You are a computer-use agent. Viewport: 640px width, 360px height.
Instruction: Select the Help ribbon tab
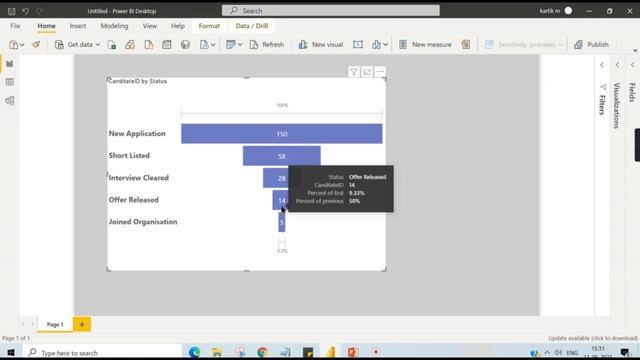178,26
